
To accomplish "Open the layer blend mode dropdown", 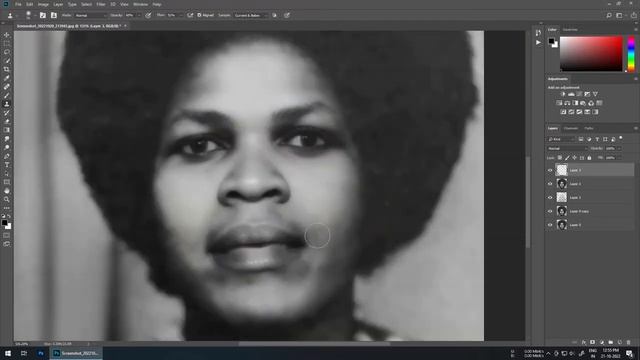I will coord(567,149).
